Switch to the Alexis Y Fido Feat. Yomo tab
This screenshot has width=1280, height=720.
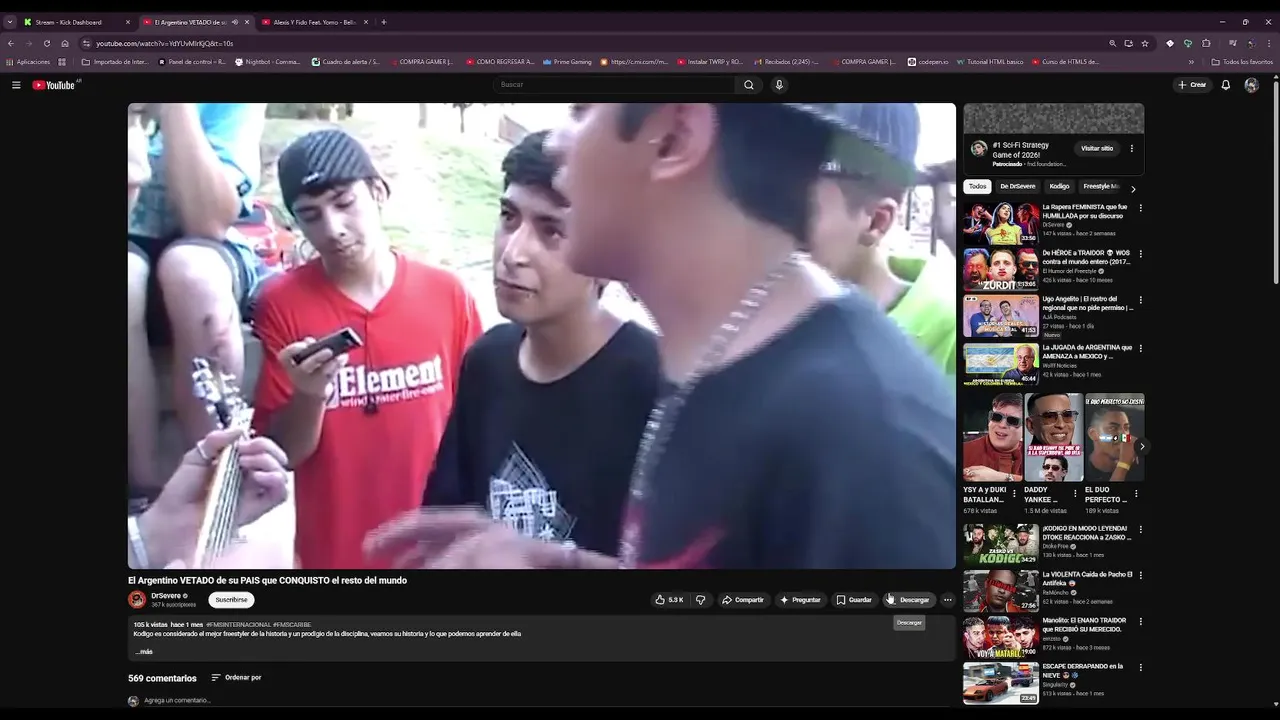[x=314, y=22]
